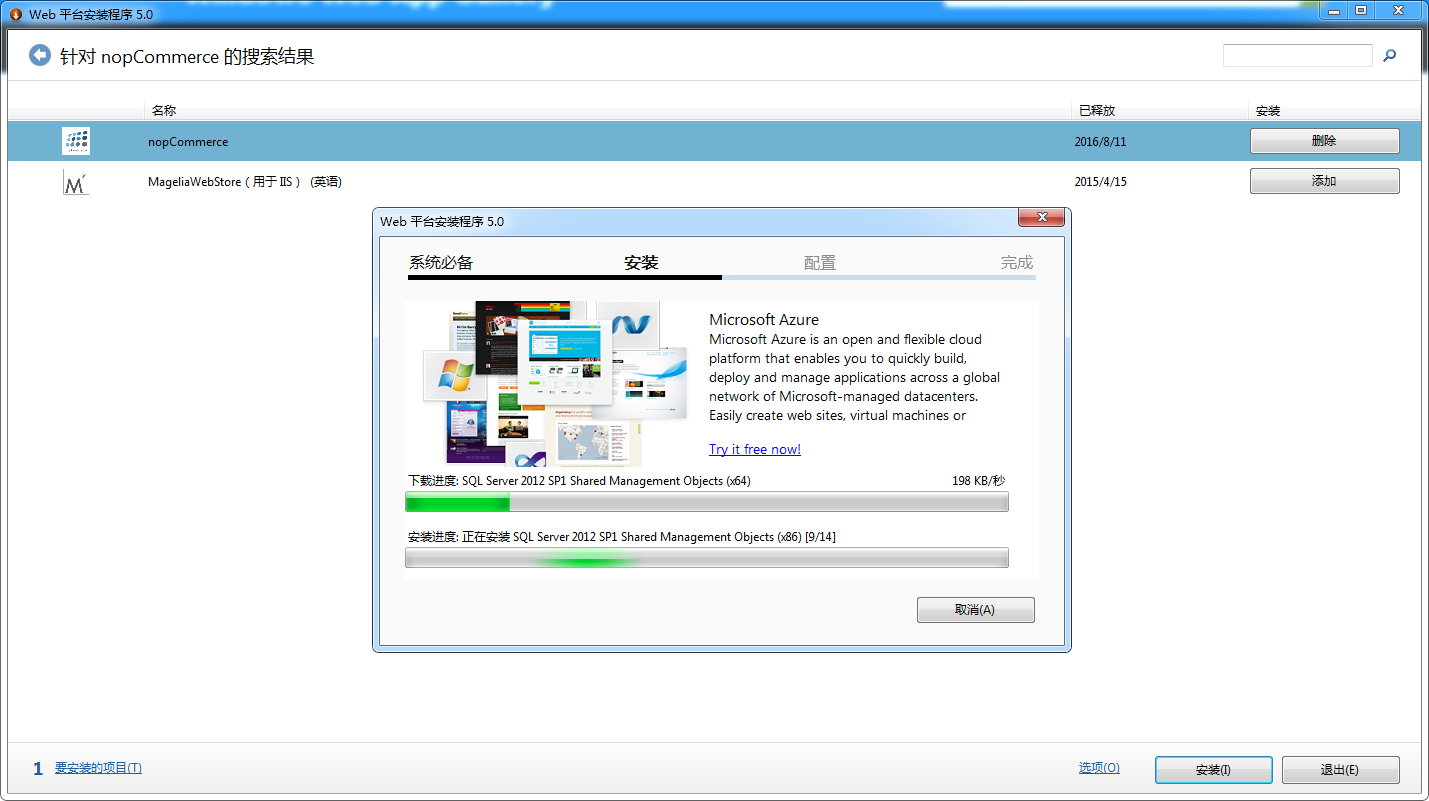1429x801 pixels.
Task: Click the blue back arrow icon
Action: [x=40, y=56]
